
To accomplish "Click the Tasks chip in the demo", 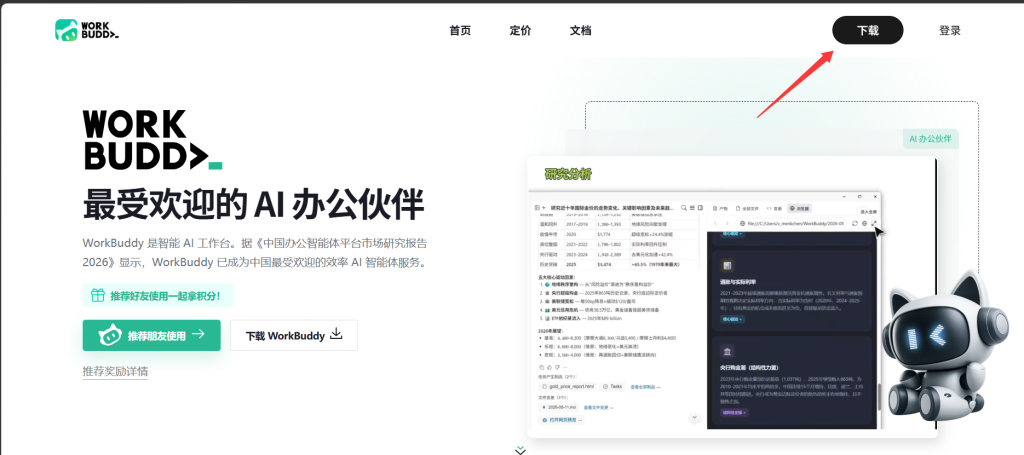I will [x=612, y=386].
